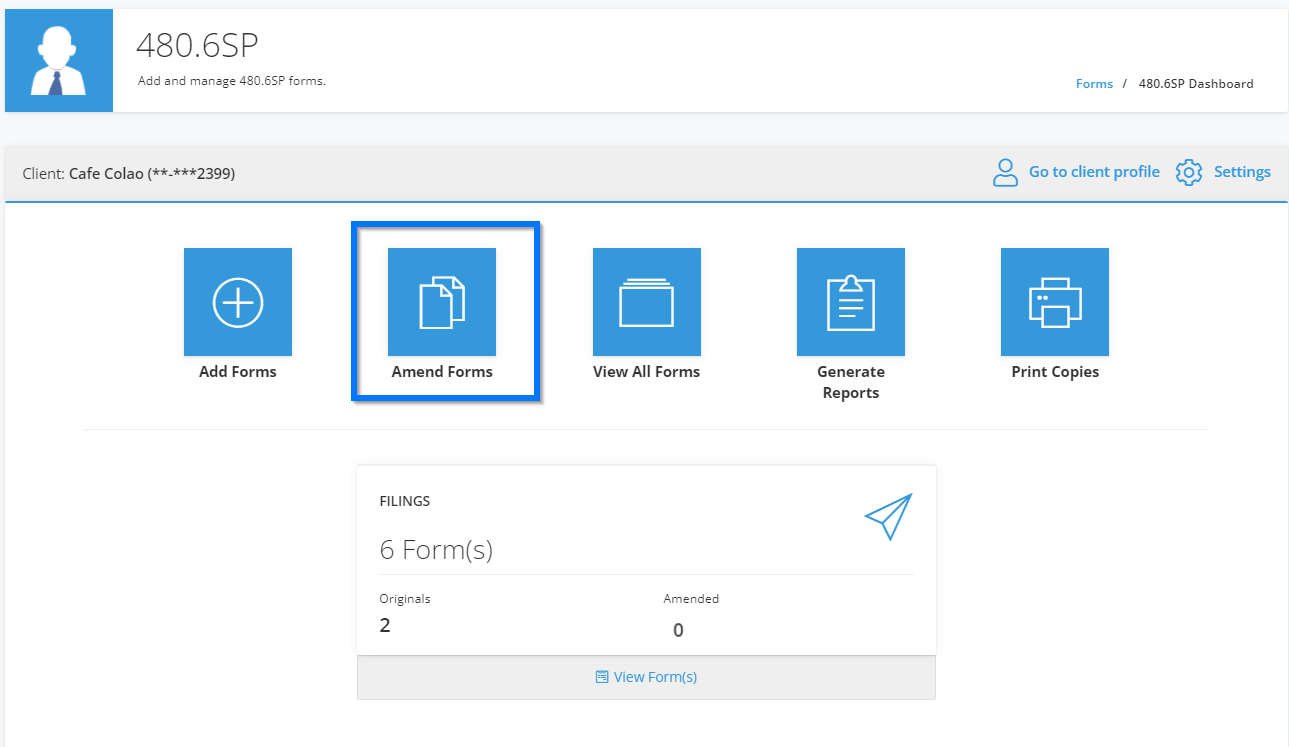Click the Originals count value 2

click(x=385, y=626)
